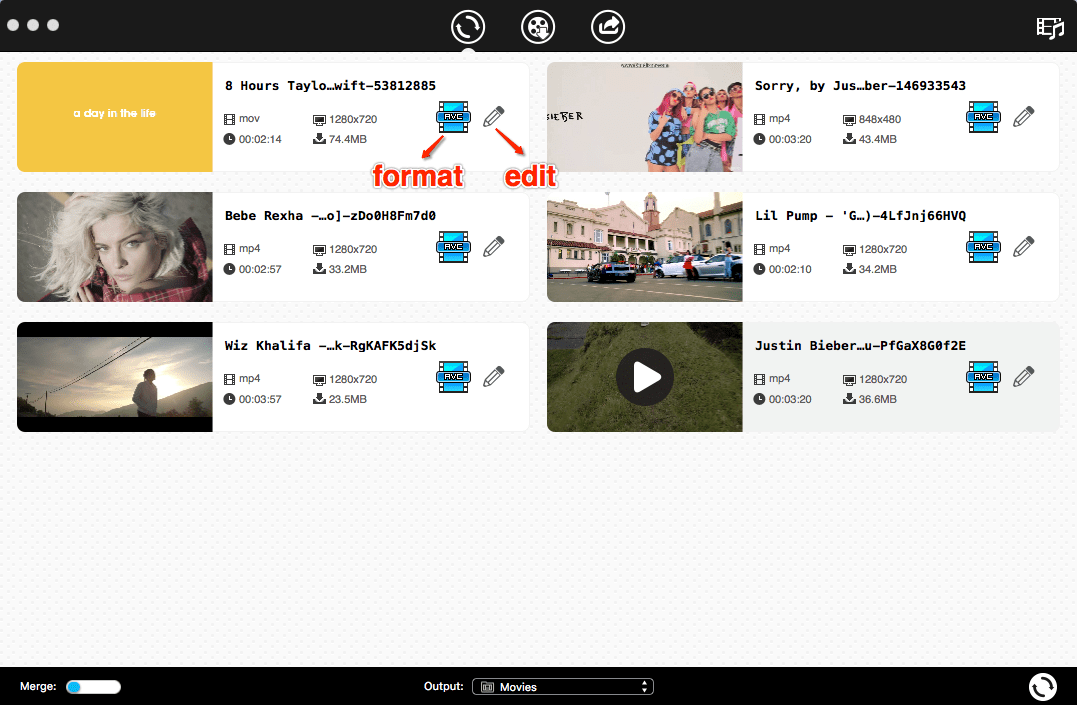The height and width of the screenshot is (705, 1077).
Task: Click the 36.6MB file size value
Action: coord(878,399)
